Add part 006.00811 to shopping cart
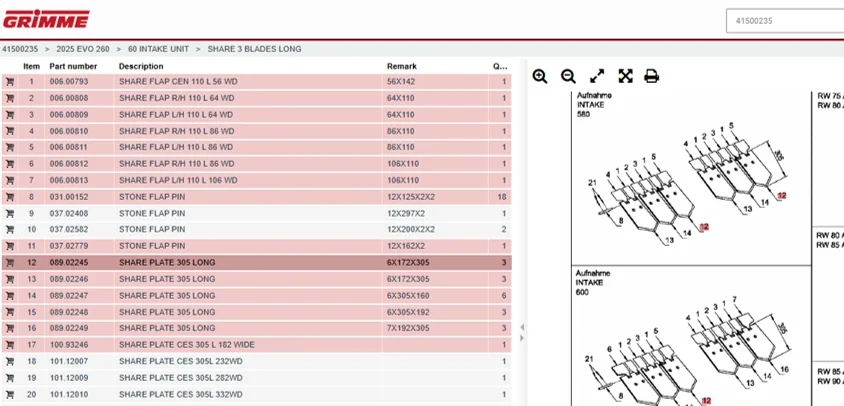 (x=10, y=148)
